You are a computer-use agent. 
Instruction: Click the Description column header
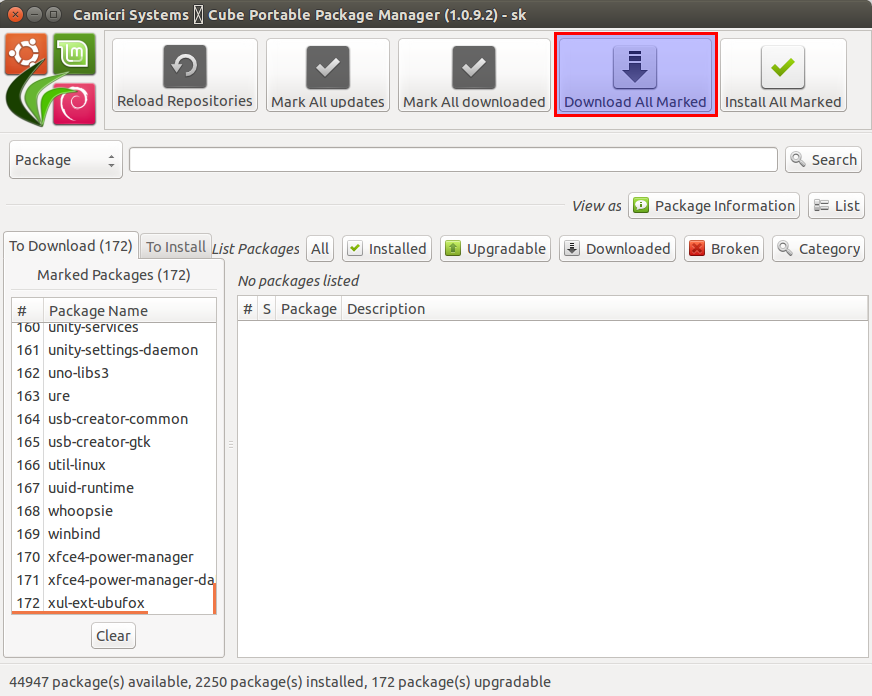[605, 309]
